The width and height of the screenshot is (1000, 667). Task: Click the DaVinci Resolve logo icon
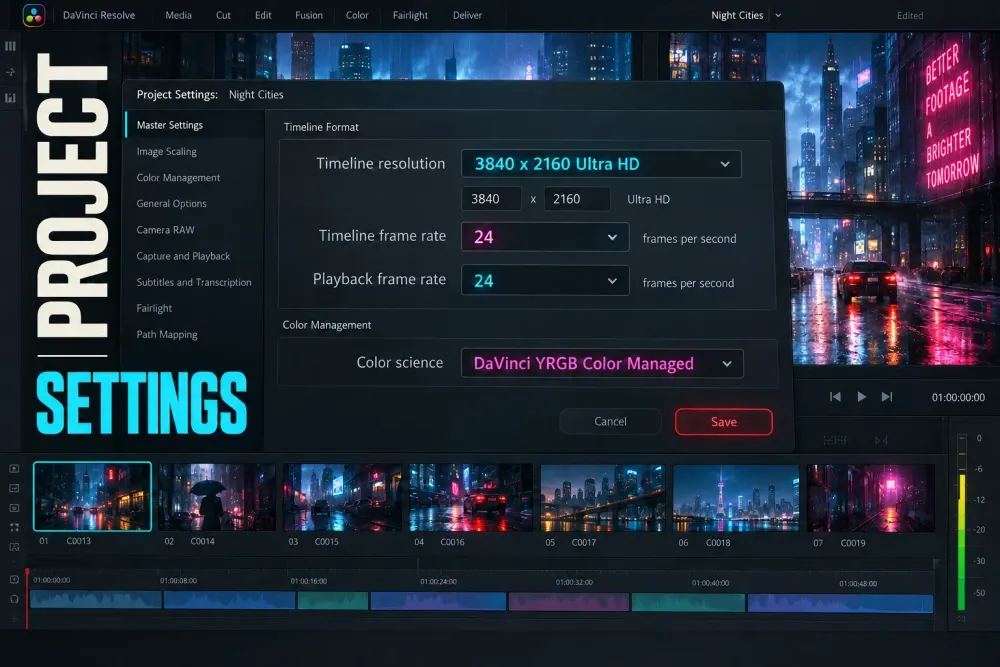pyautogui.click(x=34, y=15)
